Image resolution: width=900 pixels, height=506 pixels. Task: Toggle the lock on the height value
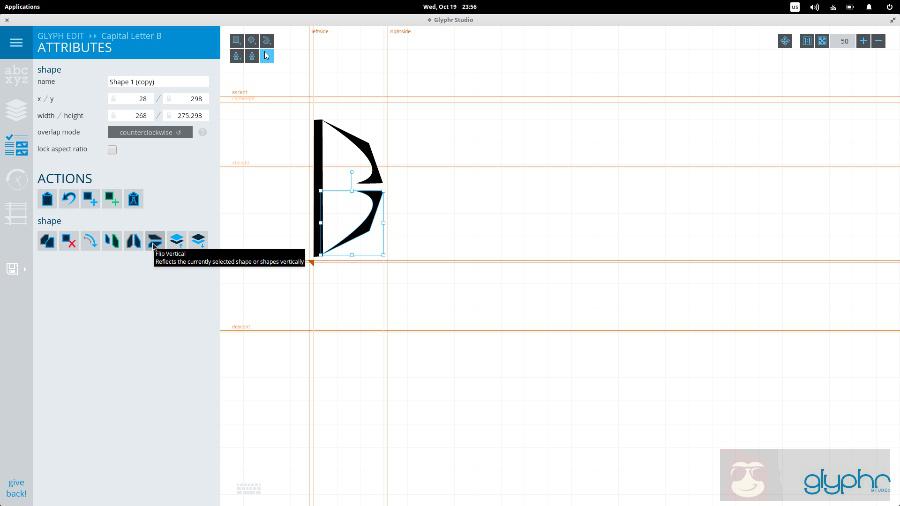tap(169, 115)
